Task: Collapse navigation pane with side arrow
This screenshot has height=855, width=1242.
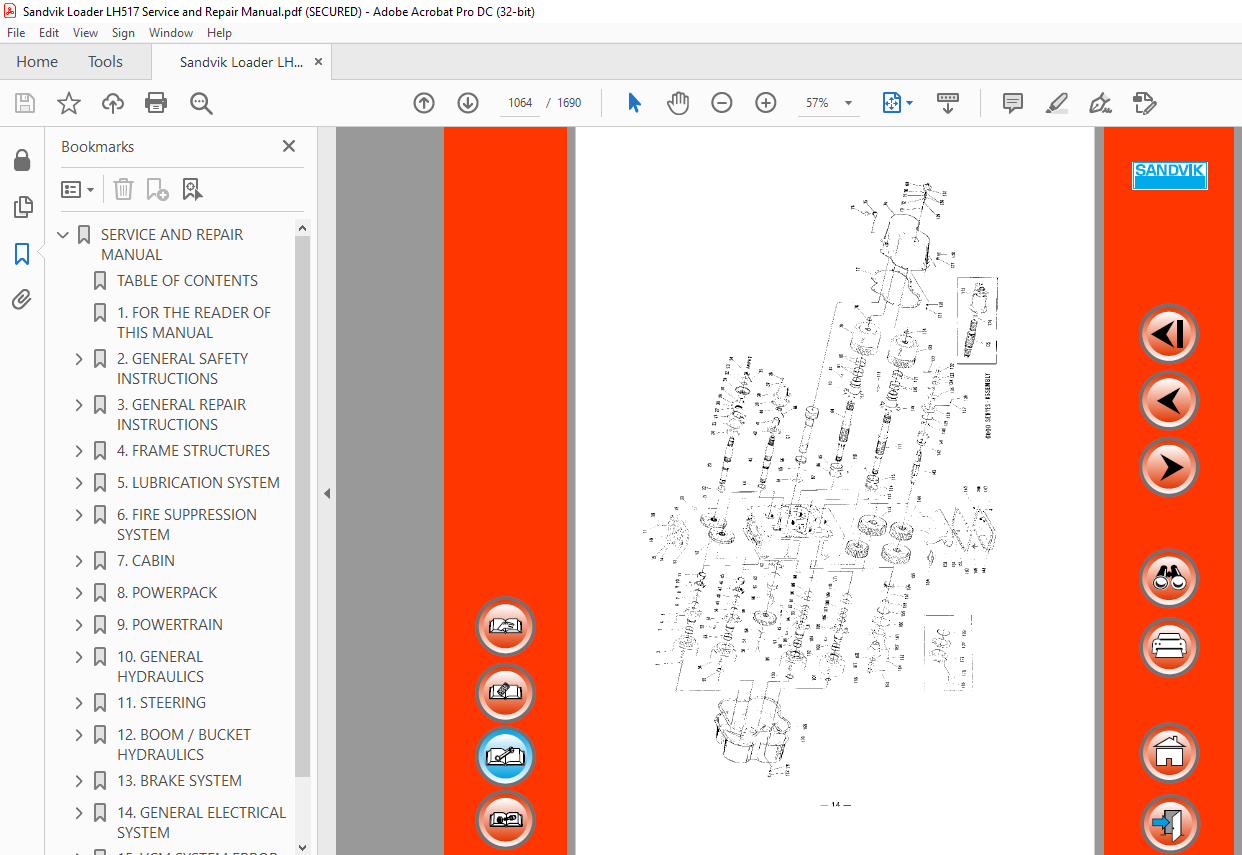Action: click(x=326, y=493)
